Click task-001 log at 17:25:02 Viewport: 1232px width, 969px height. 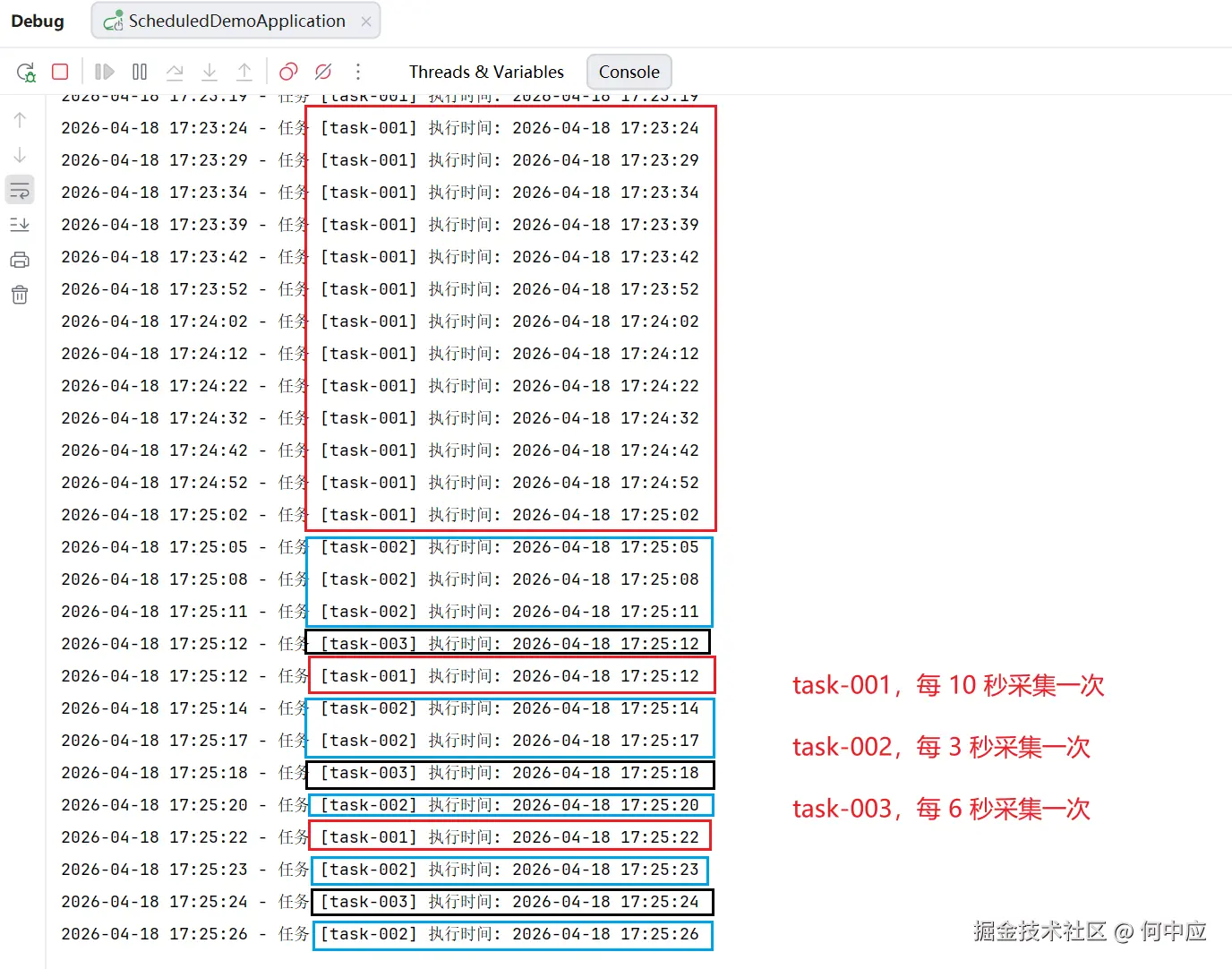click(x=380, y=515)
